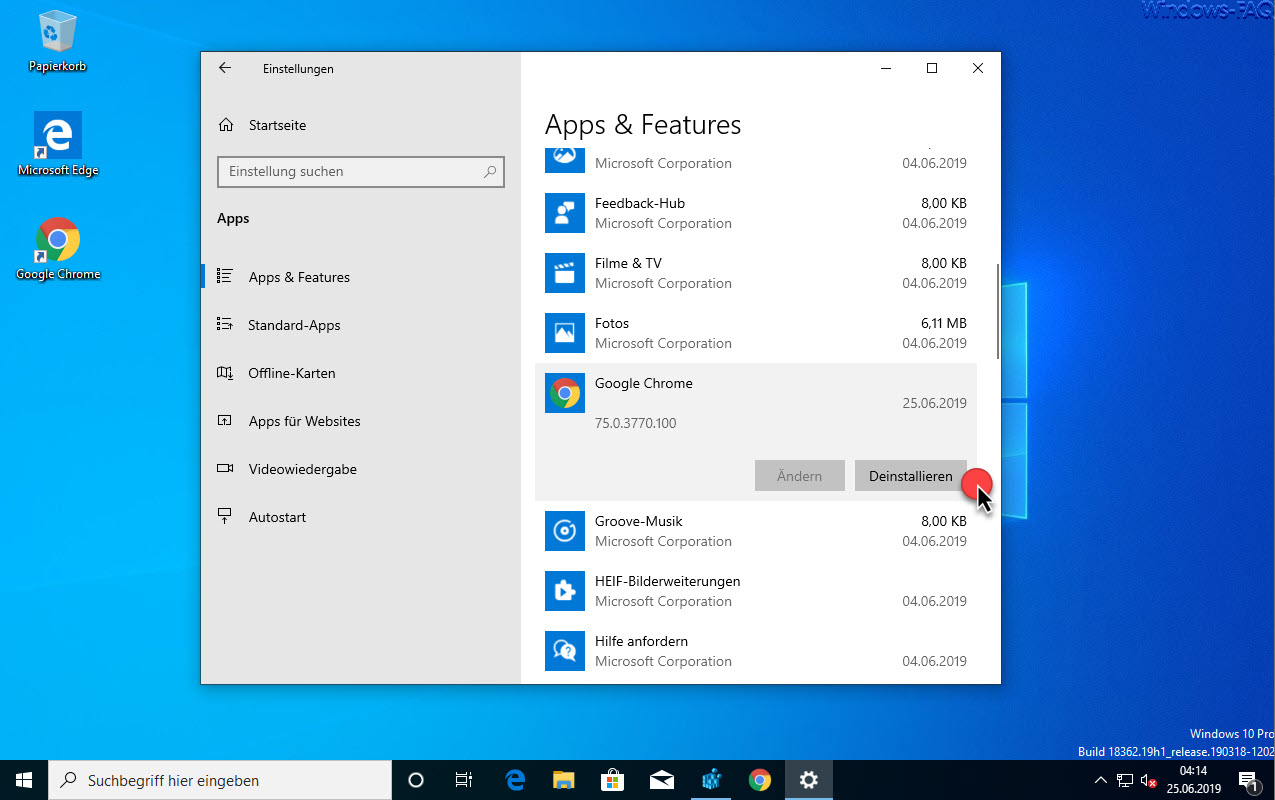The height and width of the screenshot is (800, 1275).
Task: Click the Feedback-Hub app icon
Action: [x=564, y=213]
